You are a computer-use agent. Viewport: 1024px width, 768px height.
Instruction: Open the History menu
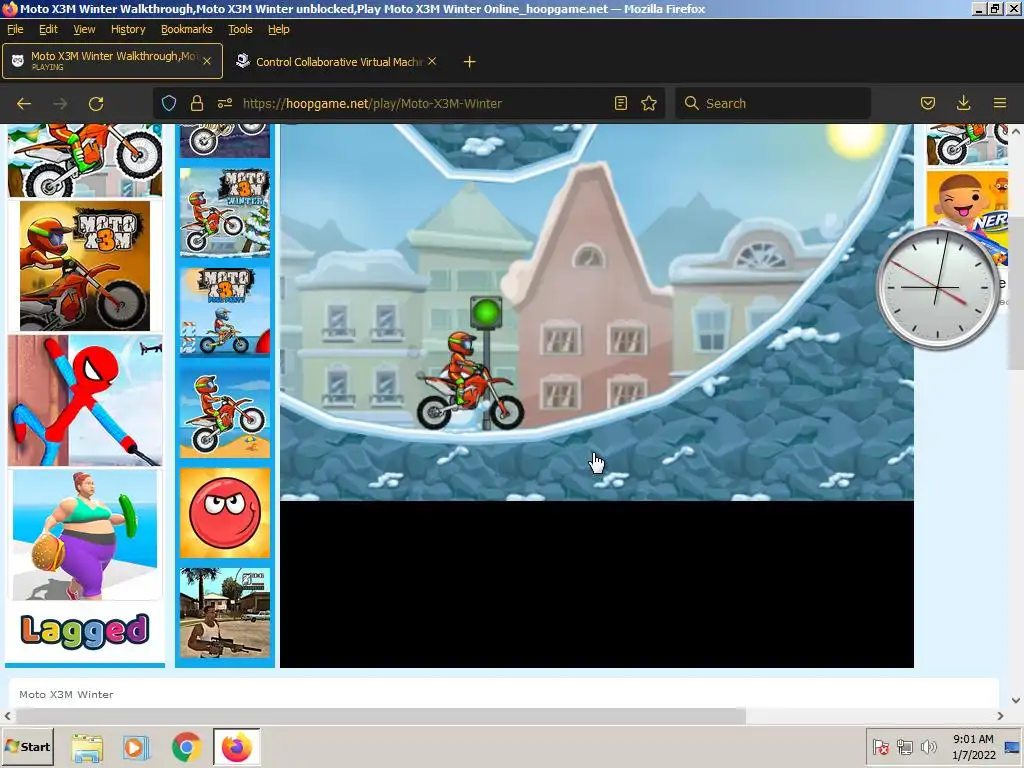(128, 29)
